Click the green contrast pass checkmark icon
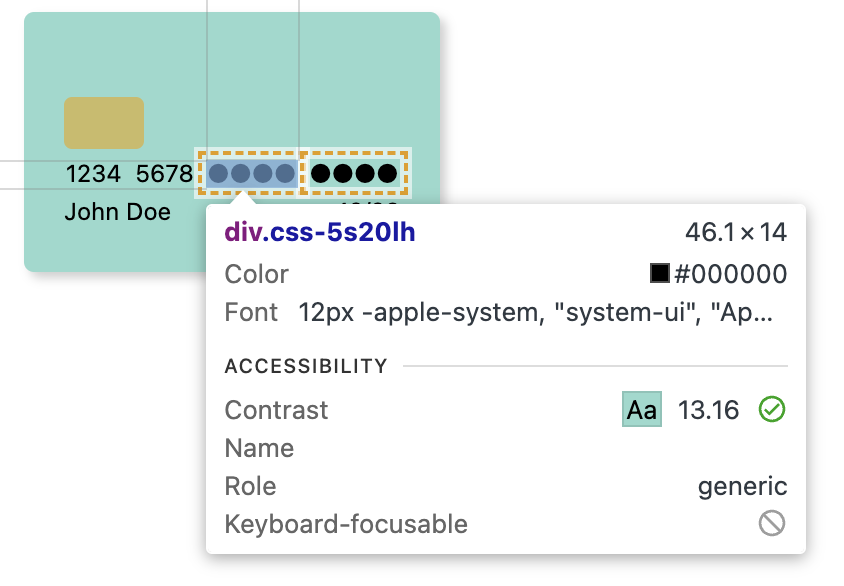844x586 pixels. (770, 410)
